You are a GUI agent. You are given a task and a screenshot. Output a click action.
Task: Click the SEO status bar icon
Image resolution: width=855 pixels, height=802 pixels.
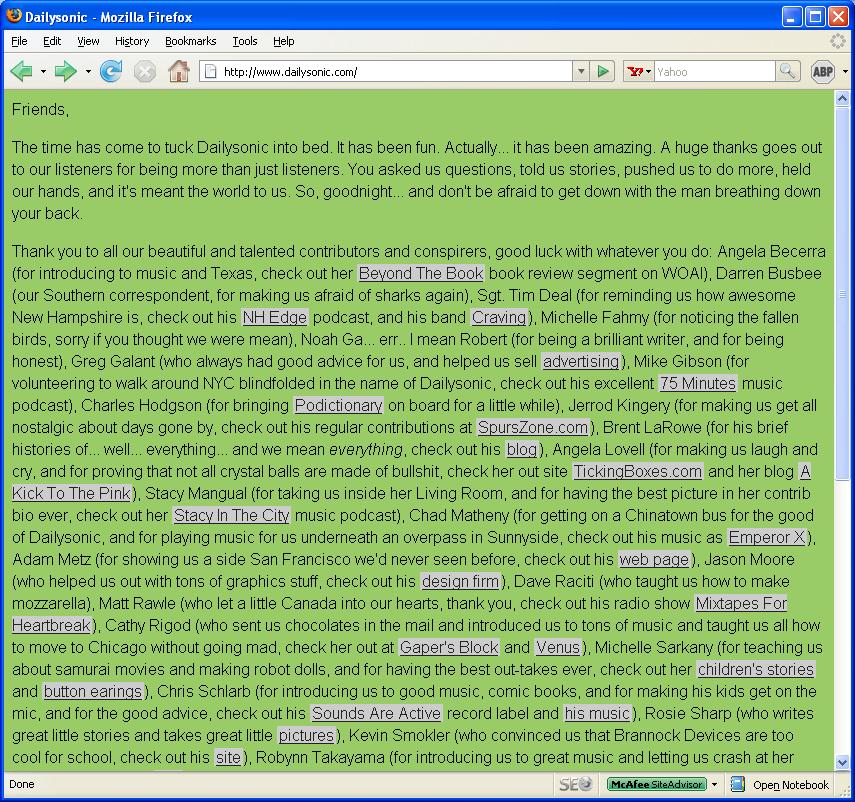tap(575, 784)
